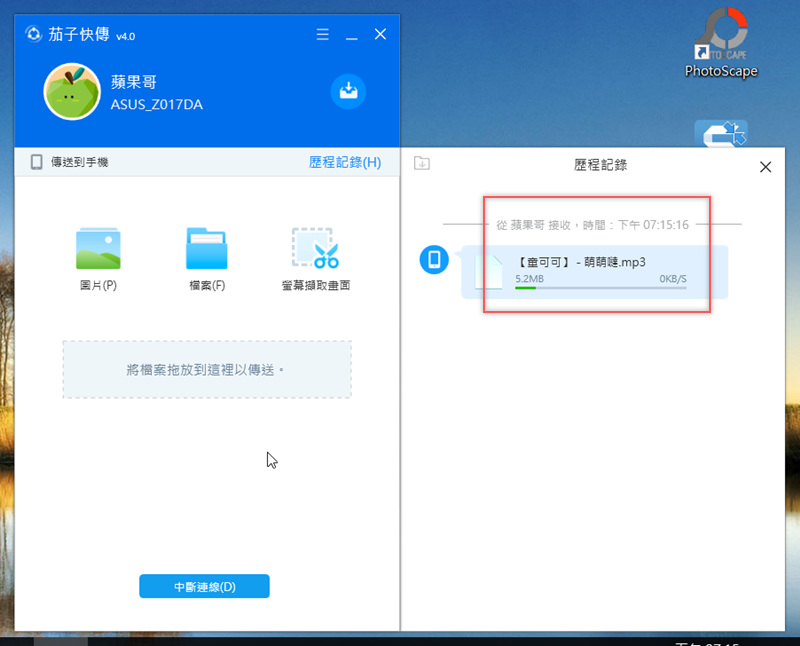Open PhotoScape desktop shortcut
This screenshot has height=646, width=800.
click(721, 43)
